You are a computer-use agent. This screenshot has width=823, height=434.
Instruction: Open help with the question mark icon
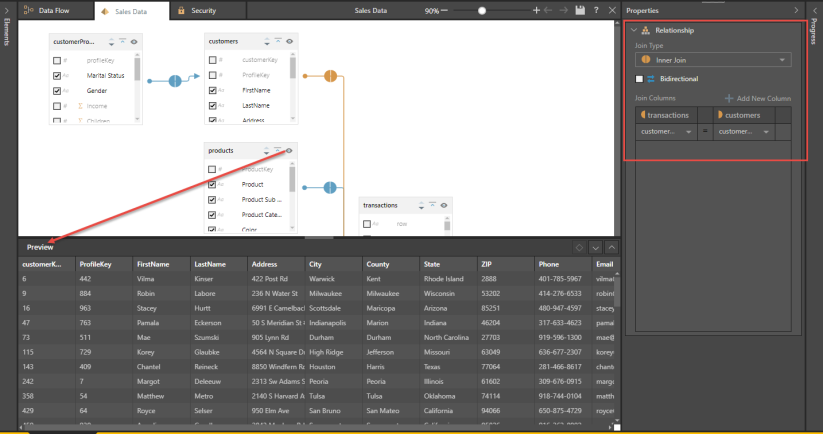pos(596,10)
